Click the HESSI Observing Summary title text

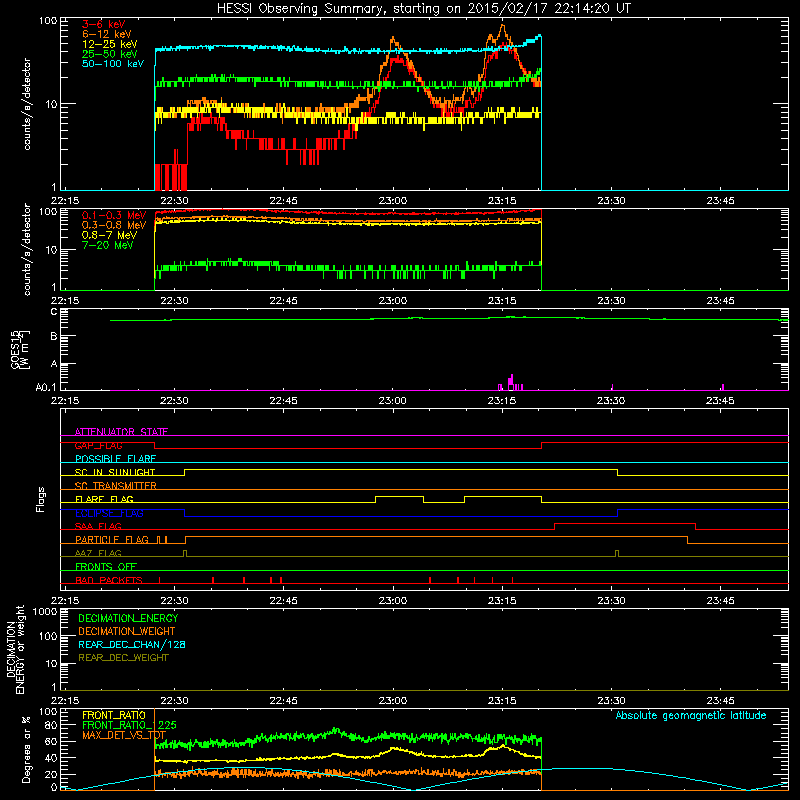(x=423, y=8)
